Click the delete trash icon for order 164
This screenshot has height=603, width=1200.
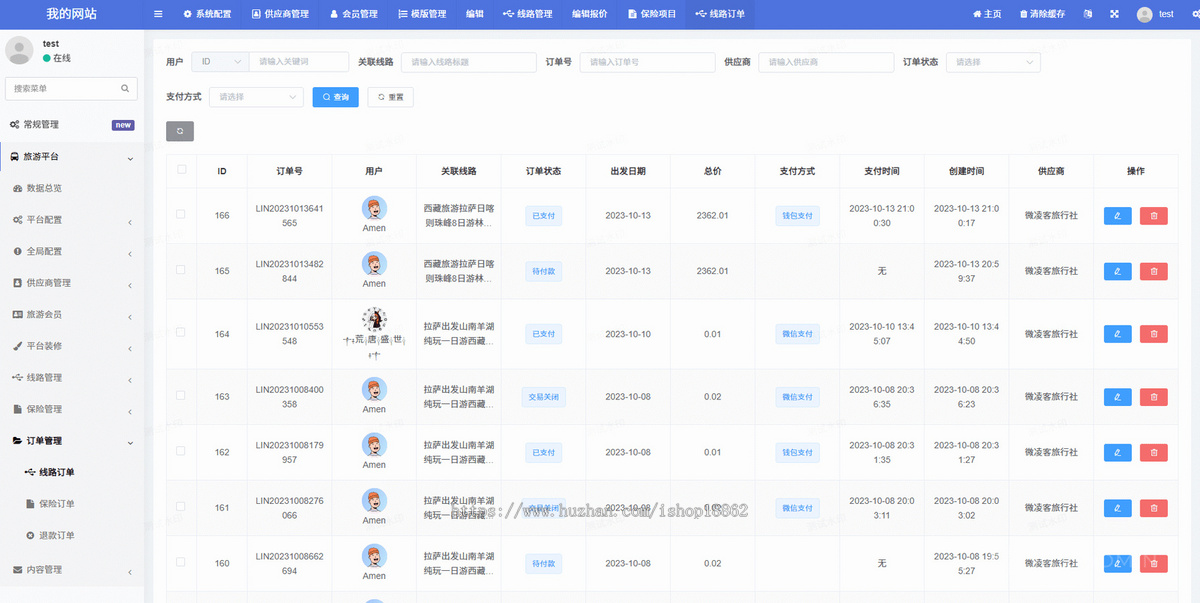pyautogui.click(x=1153, y=333)
